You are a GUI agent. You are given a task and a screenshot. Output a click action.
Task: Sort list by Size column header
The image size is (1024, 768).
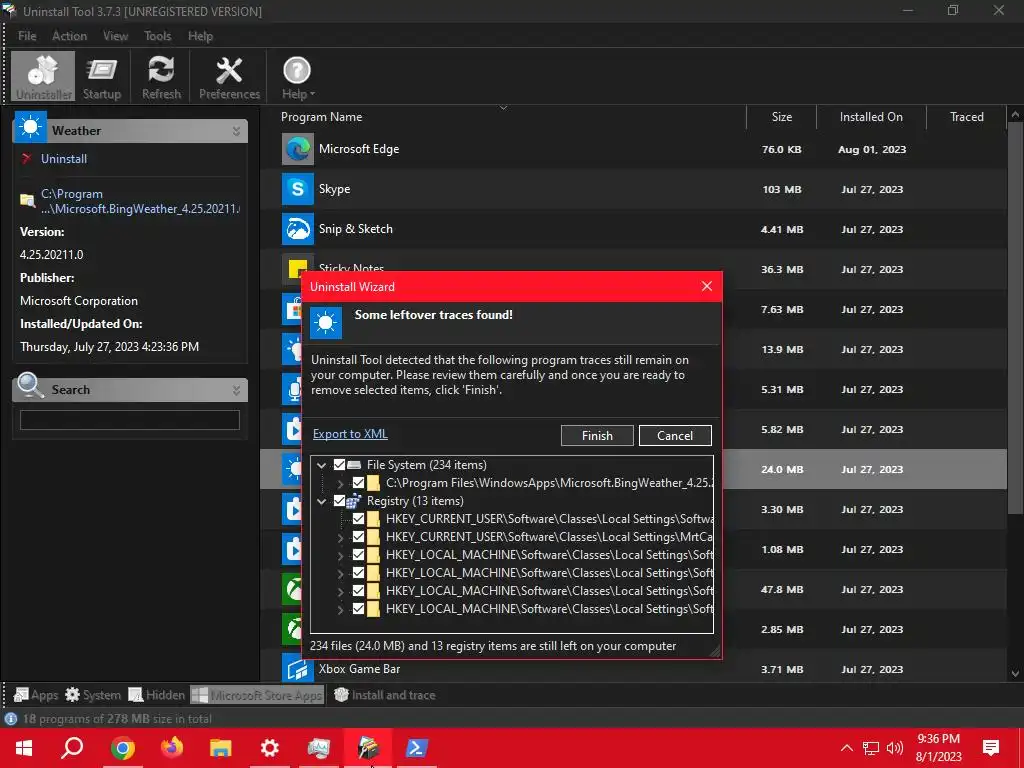781,117
